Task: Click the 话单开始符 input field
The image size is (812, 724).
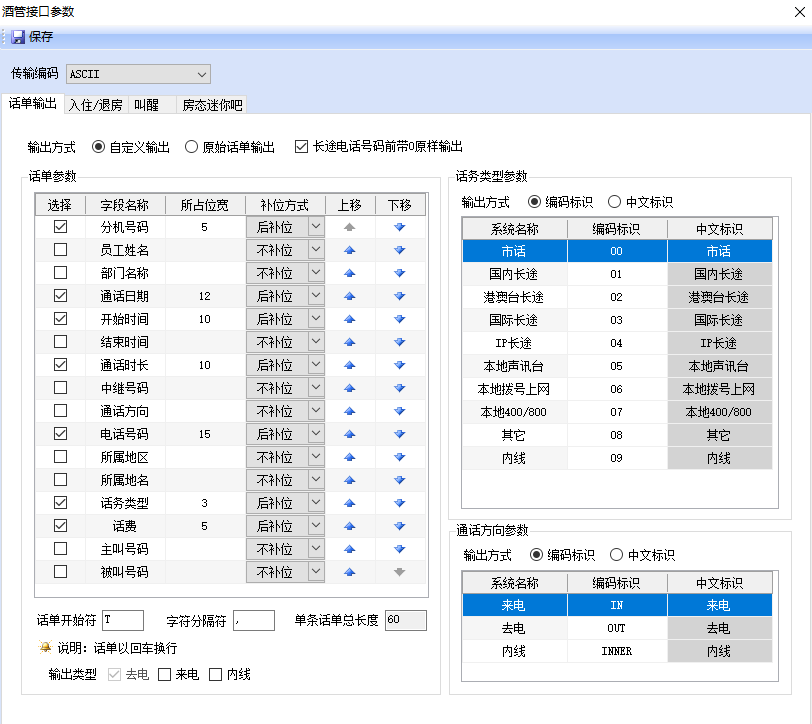Action: coord(122,620)
